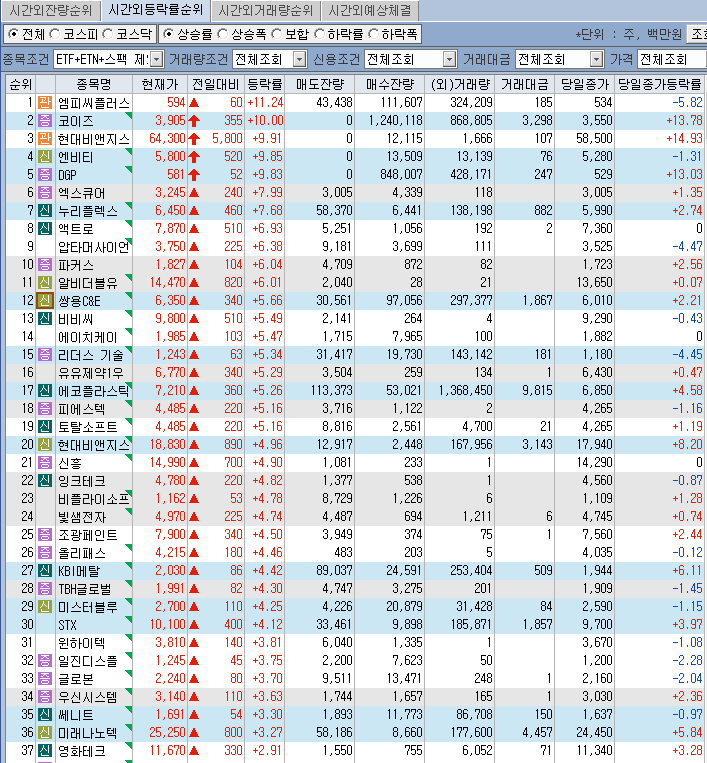
Task: Click the 증 badge next to TBH글로벌
Action: [x=45, y=589]
